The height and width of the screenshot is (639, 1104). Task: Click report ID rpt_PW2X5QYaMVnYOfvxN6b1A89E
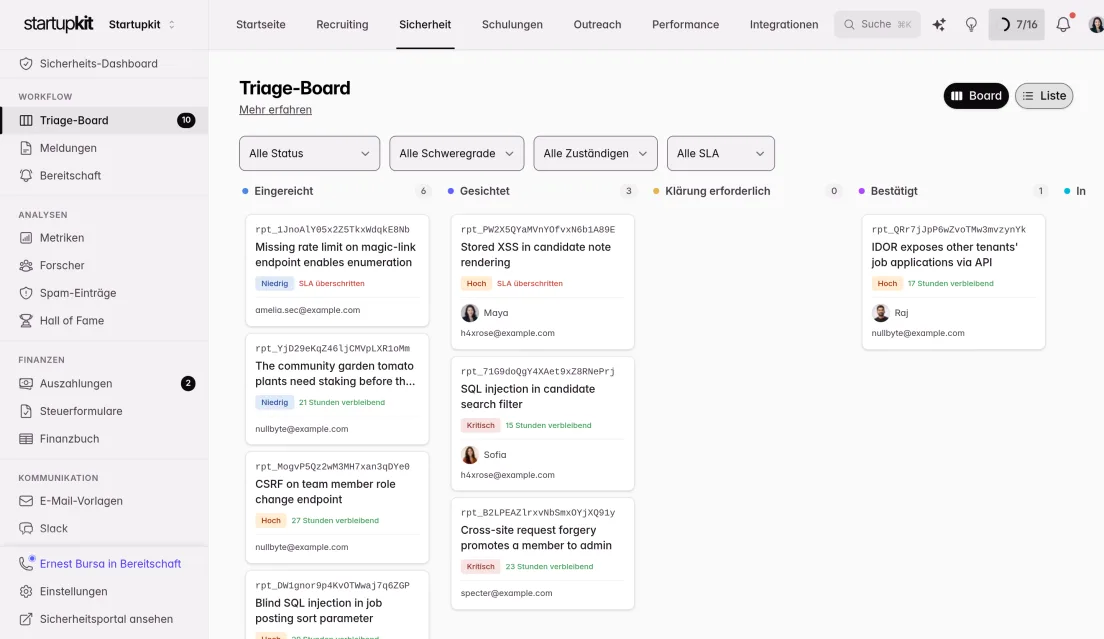click(x=538, y=229)
